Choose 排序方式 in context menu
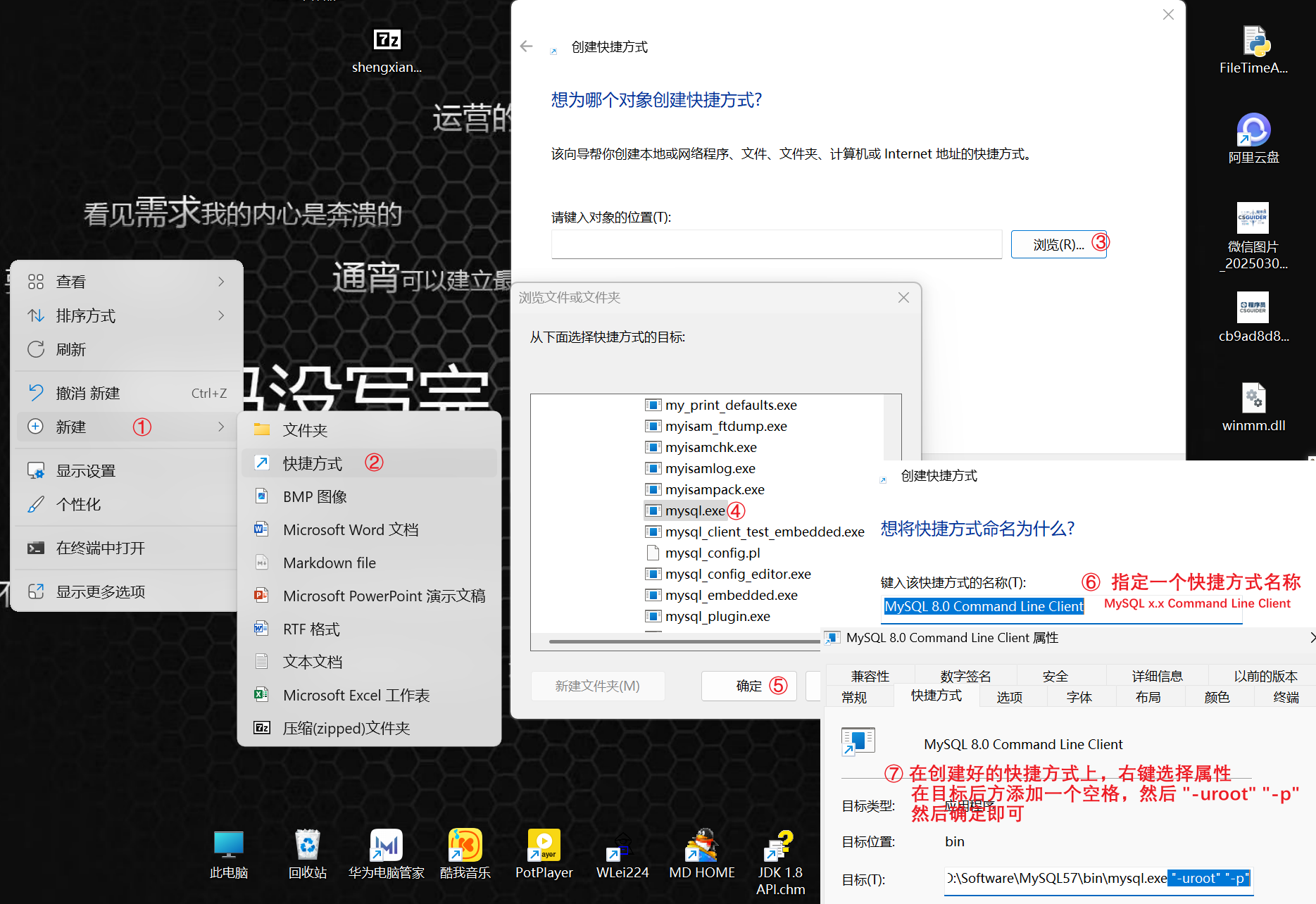 (127, 315)
